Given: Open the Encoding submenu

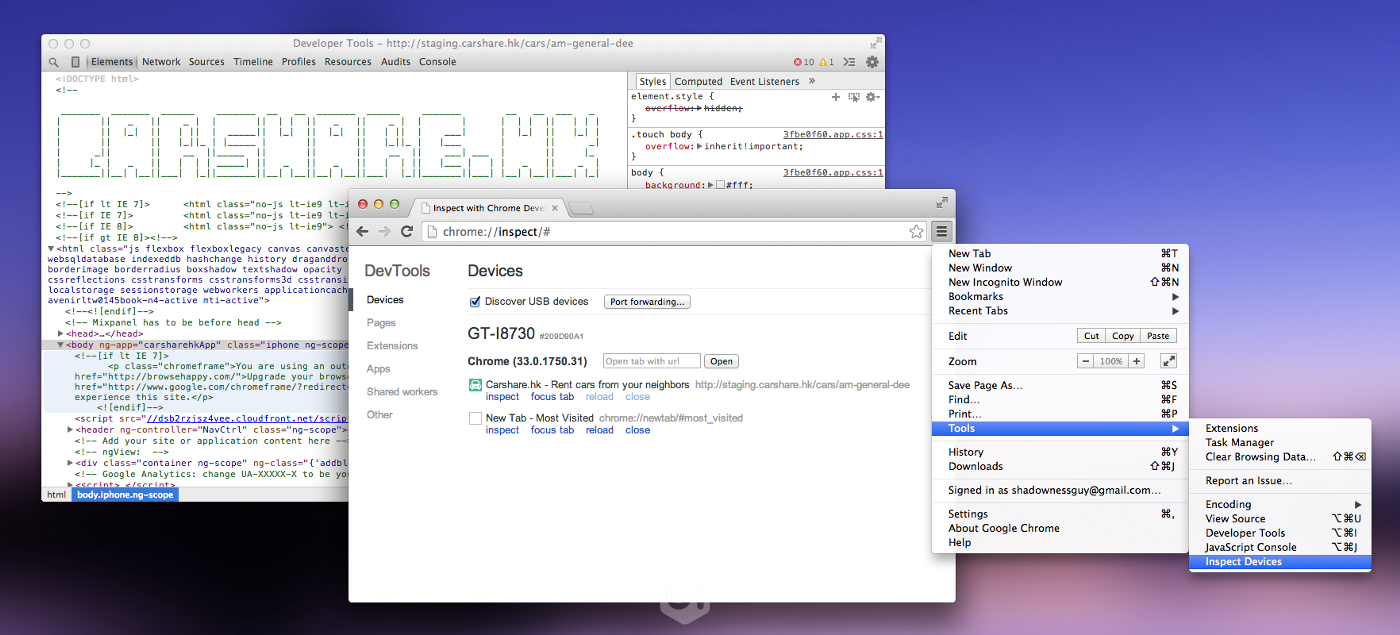Looking at the screenshot, I should 1280,504.
